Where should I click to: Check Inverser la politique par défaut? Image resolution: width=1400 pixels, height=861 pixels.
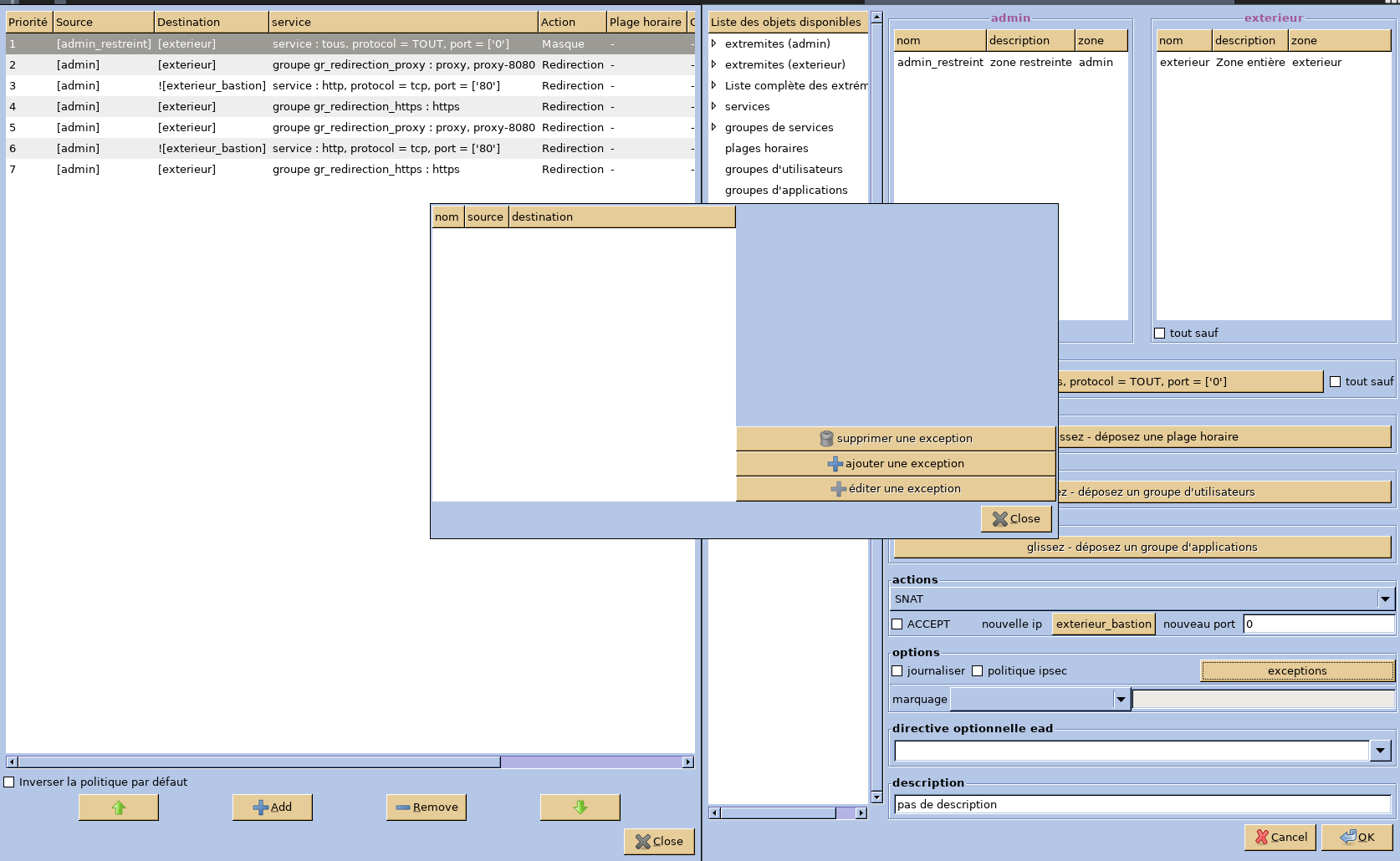pyautogui.click(x=9, y=782)
